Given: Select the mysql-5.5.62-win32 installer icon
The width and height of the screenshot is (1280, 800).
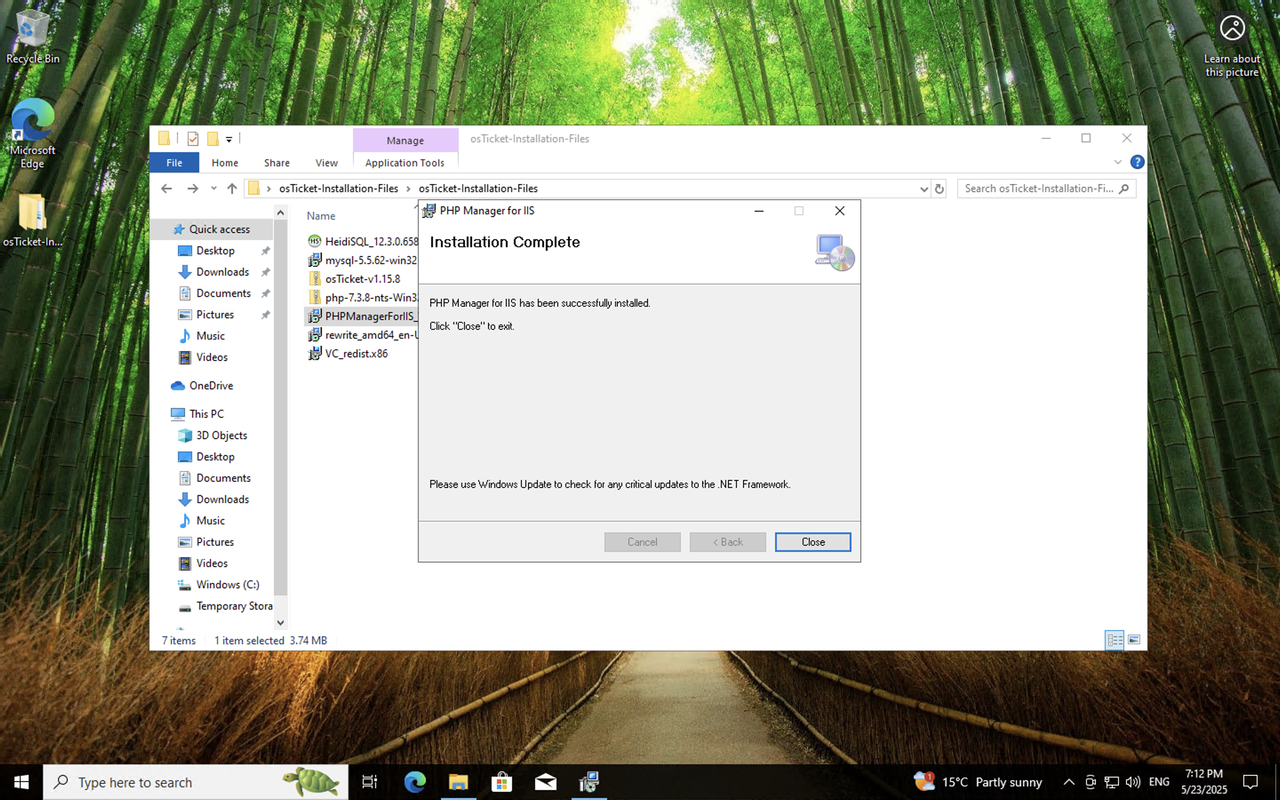Looking at the screenshot, I should [x=314, y=260].
